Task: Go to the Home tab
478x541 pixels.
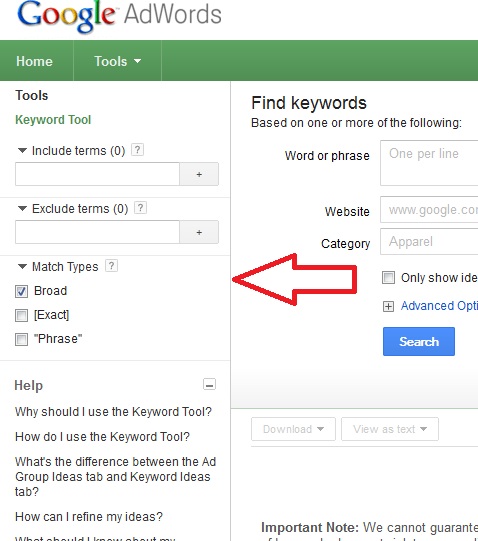Action: [35, 61]
